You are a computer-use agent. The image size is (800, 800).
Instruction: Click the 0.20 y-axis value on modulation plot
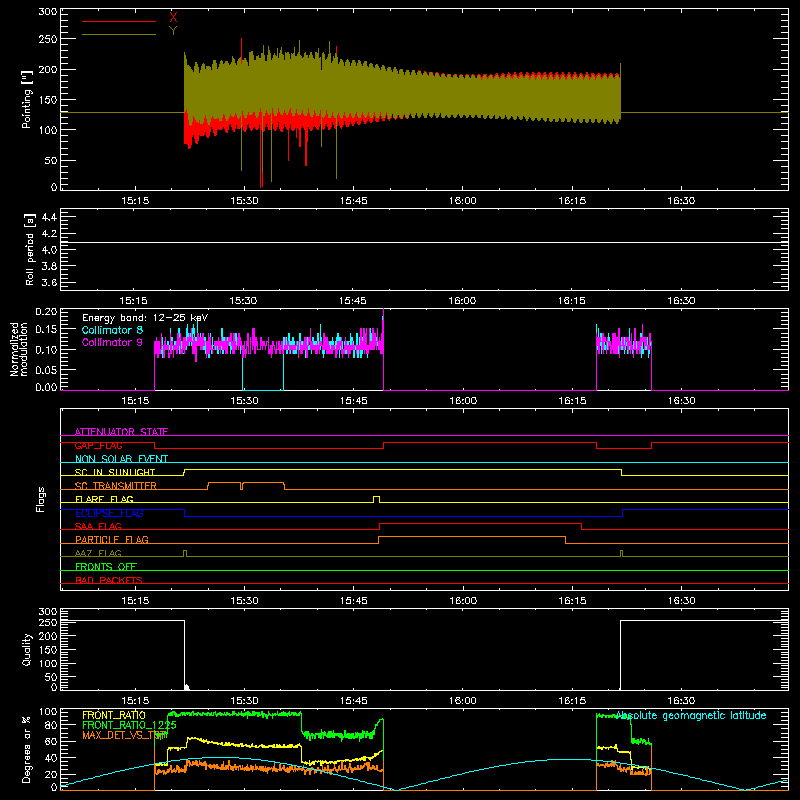coord(46,311)
